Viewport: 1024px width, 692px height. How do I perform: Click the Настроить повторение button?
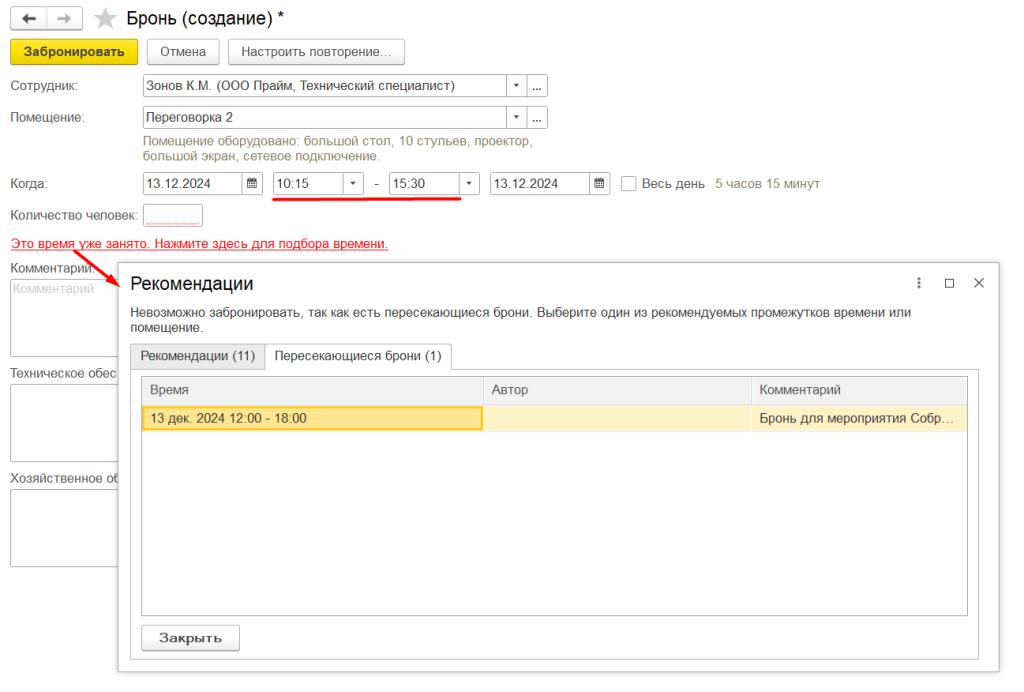coord(316,51)
